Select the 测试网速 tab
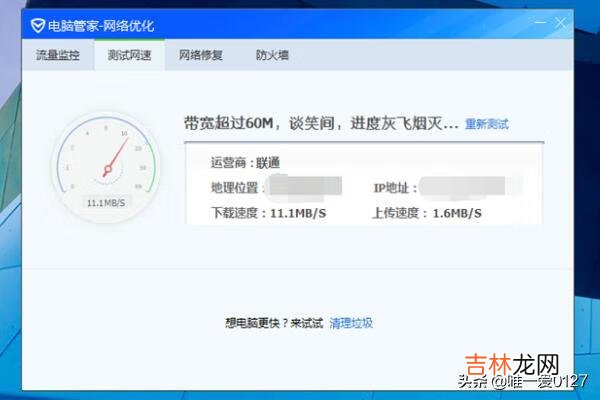 click(130, 55)
